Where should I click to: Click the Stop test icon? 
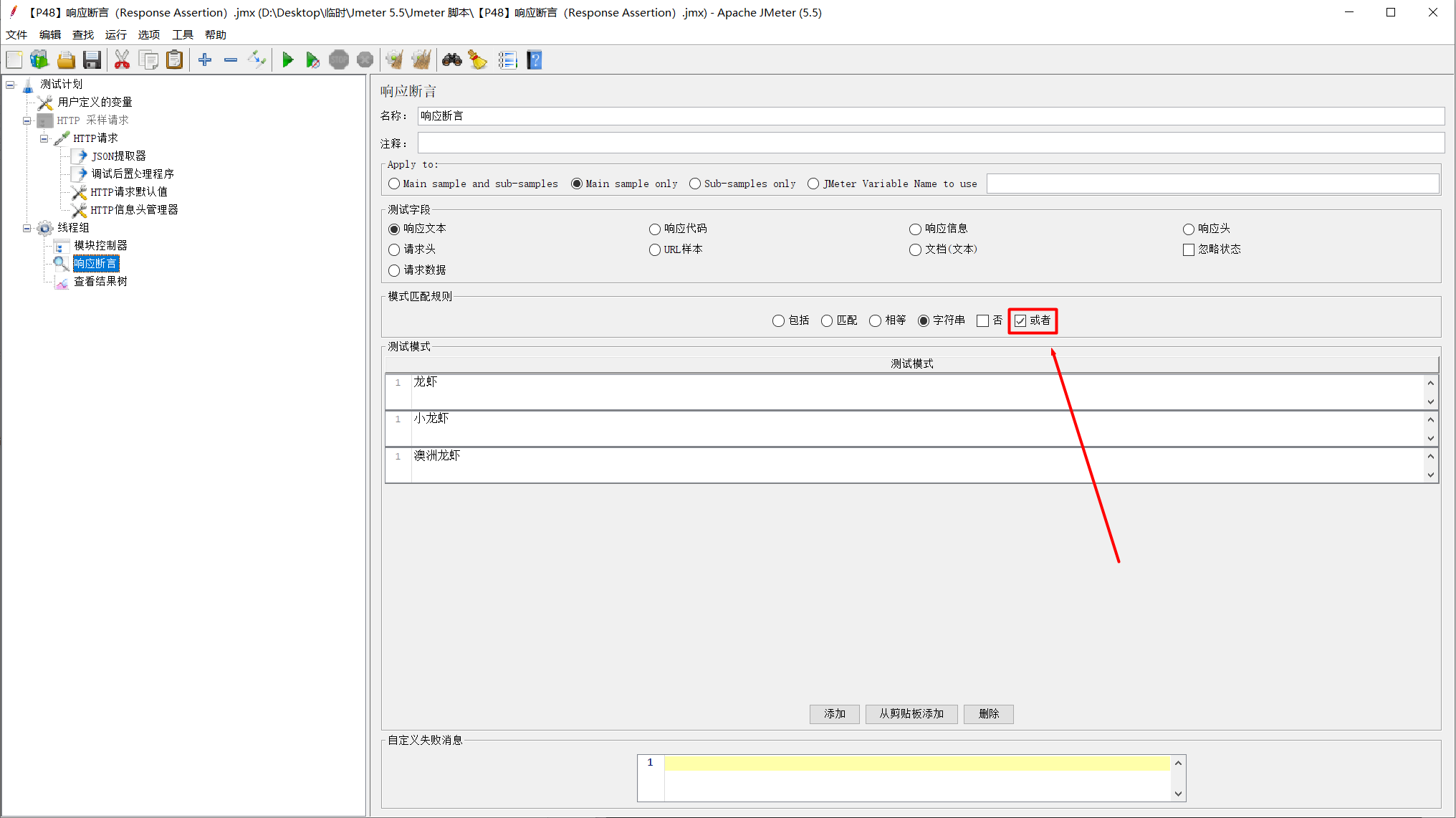click(339, 60)
